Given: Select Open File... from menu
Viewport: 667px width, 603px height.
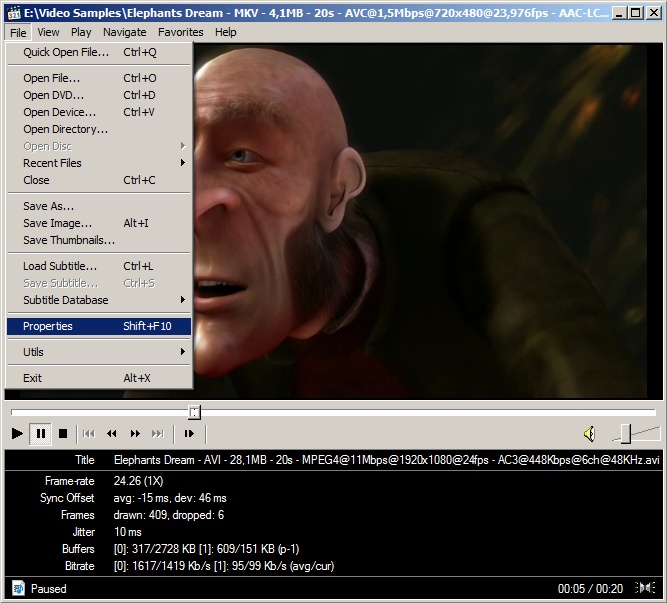Looking at the screenshot, I should tap(99, 78).
